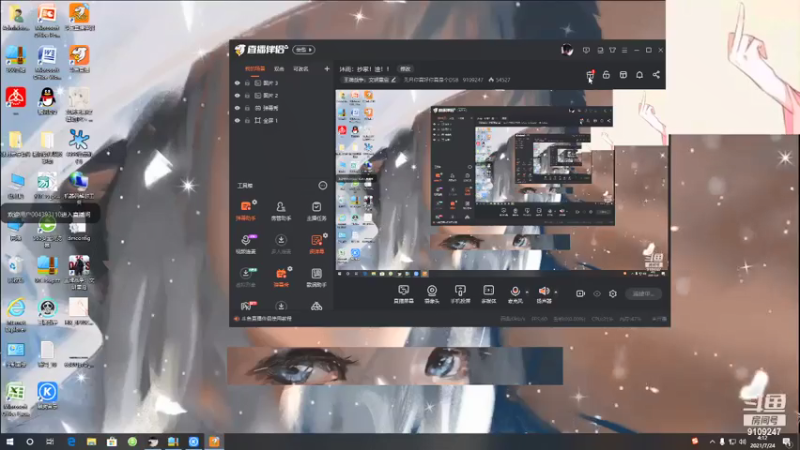Open the 弹幕助手 tool
The height and width of the screenshot is (450, 800).
click(x=246, y=210)
